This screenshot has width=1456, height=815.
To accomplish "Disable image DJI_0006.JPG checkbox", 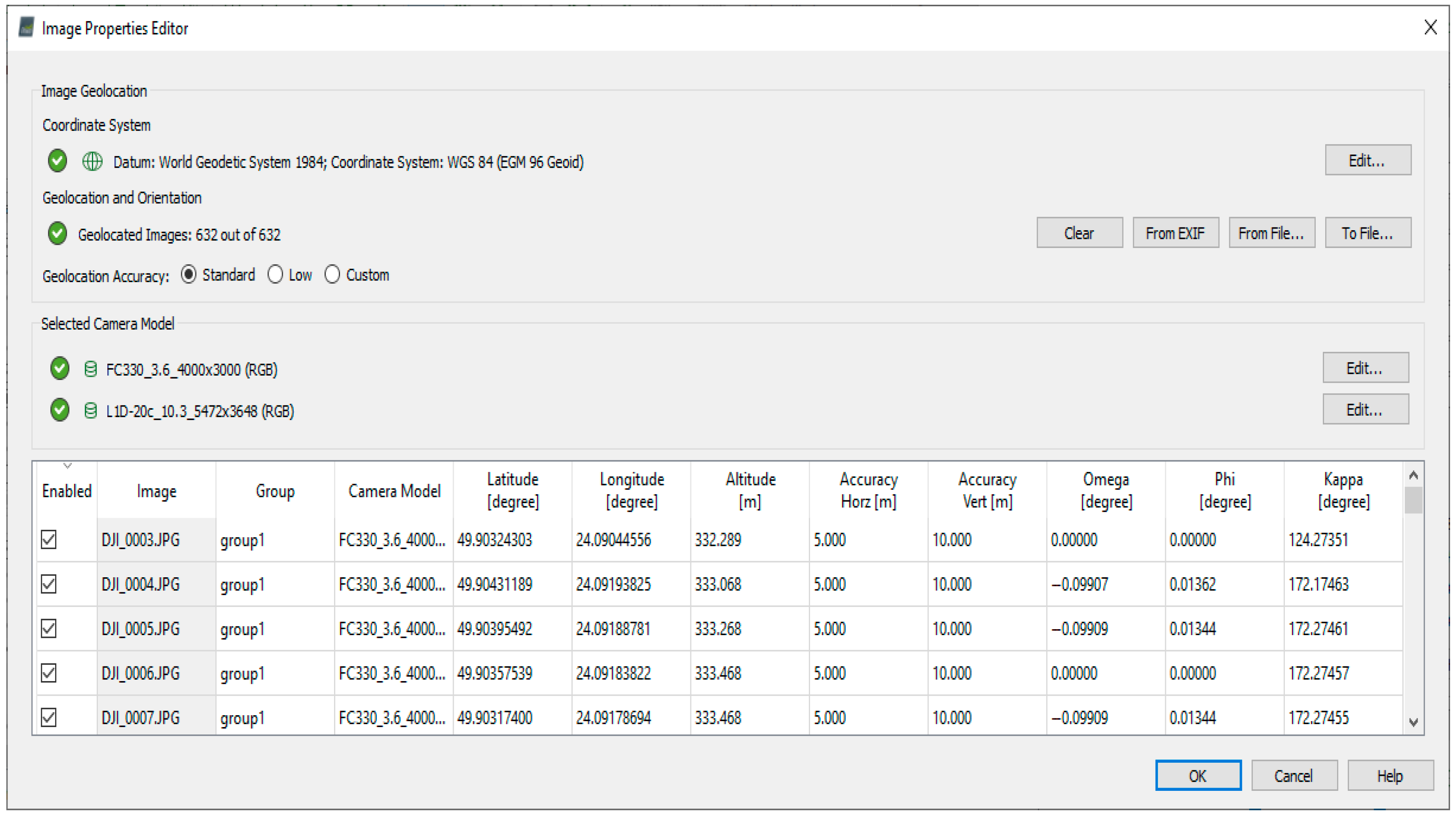I will click(49, 673).
